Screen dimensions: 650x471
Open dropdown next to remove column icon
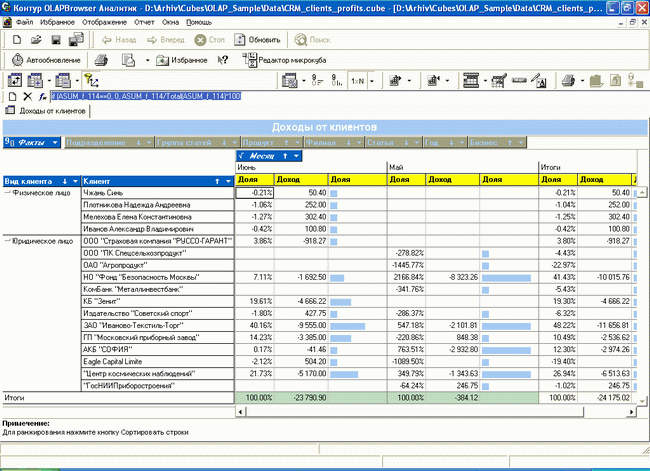(x=77, y=81)
